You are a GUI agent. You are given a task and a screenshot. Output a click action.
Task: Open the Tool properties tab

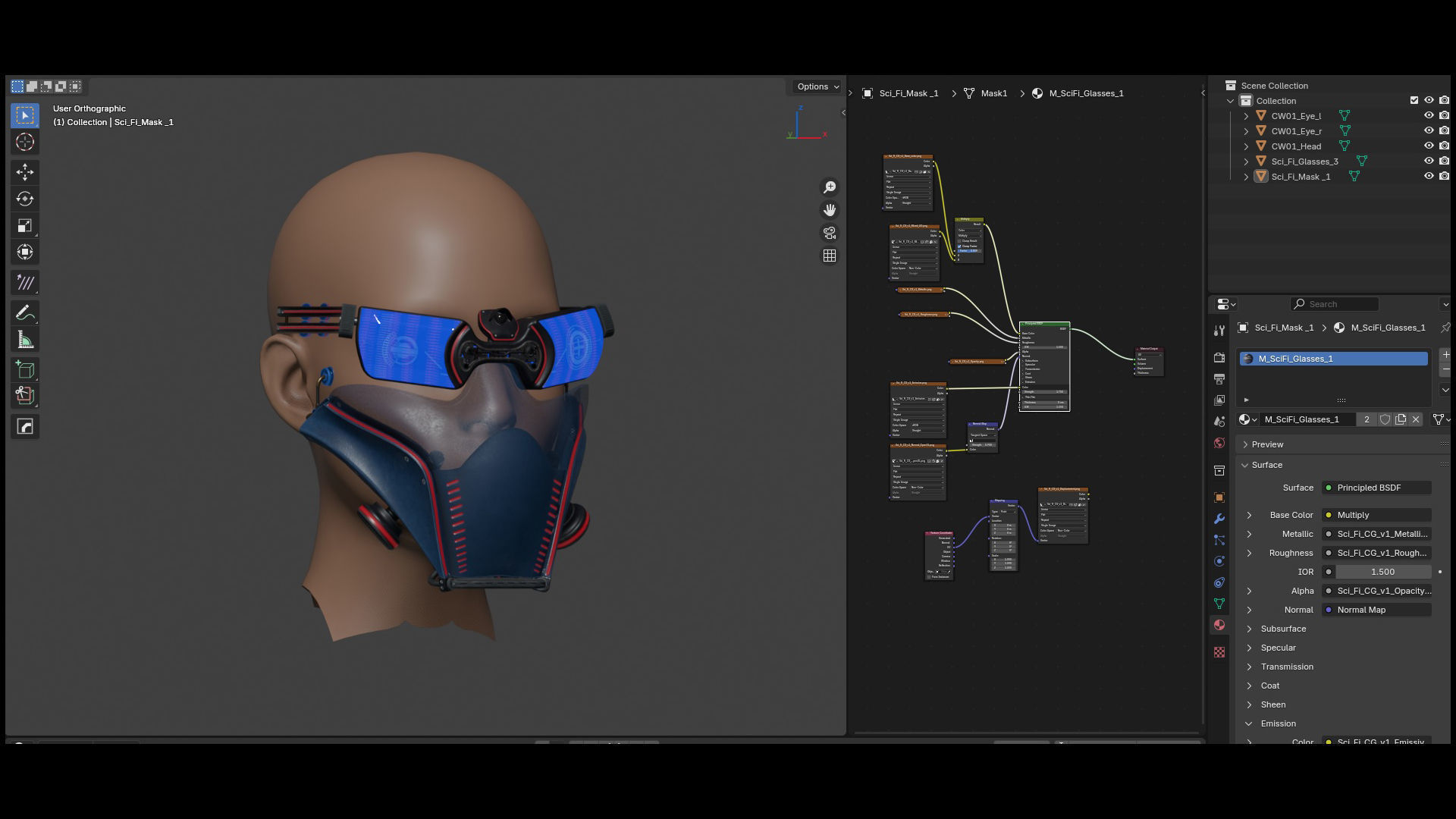(x=1219, y=331)
